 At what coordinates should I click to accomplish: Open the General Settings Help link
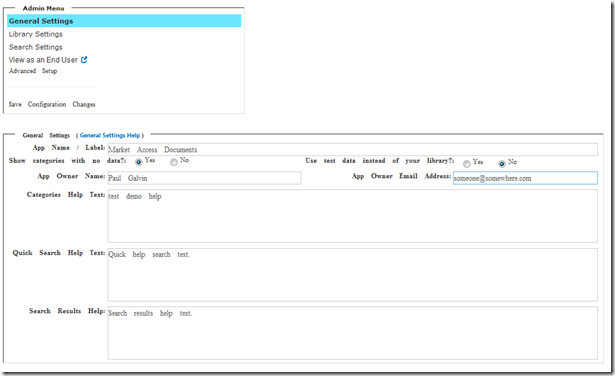tap(110, 135)
